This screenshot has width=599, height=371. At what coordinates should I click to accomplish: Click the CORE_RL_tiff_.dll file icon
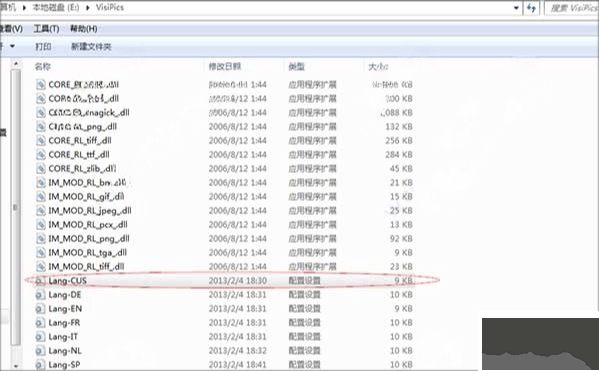pyautogui.click(x=40, y=141)
